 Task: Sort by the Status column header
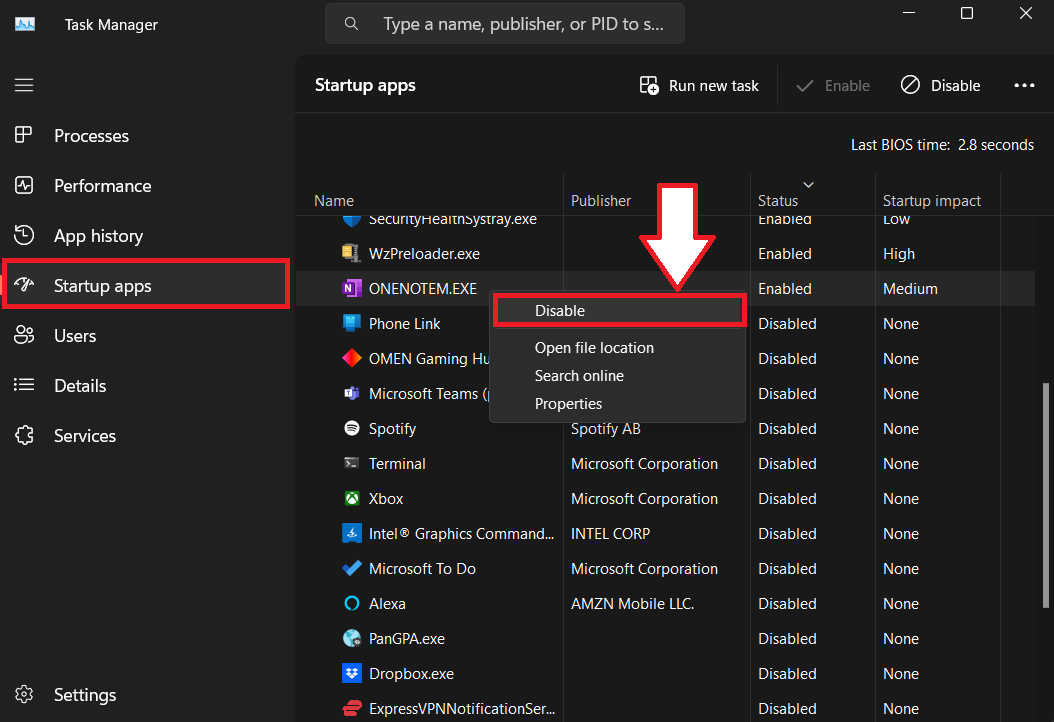778,200
